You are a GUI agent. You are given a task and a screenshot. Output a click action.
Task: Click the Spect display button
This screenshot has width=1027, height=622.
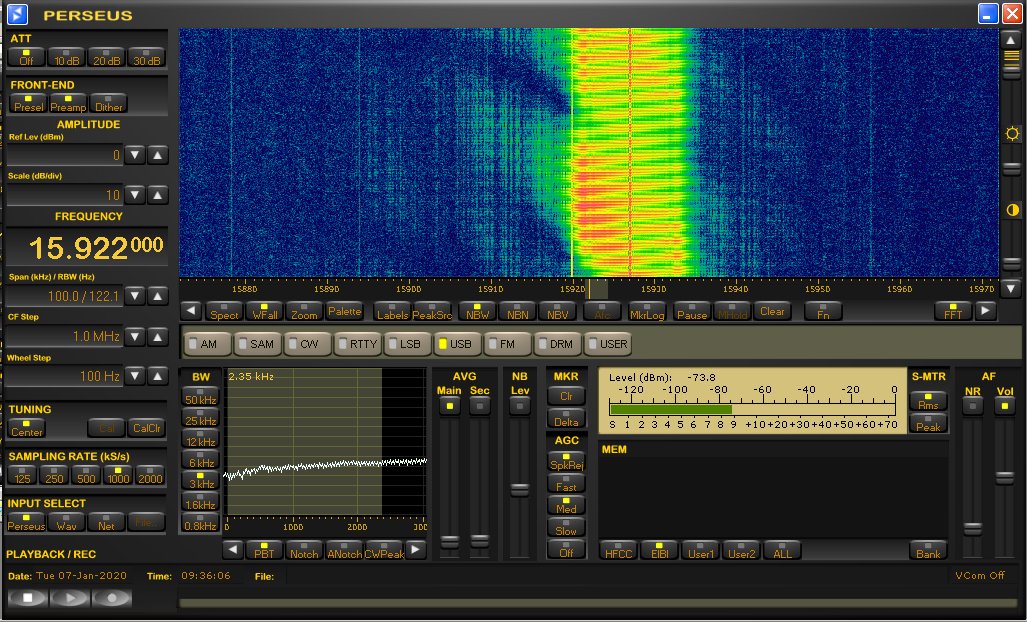tap(224, 311)
